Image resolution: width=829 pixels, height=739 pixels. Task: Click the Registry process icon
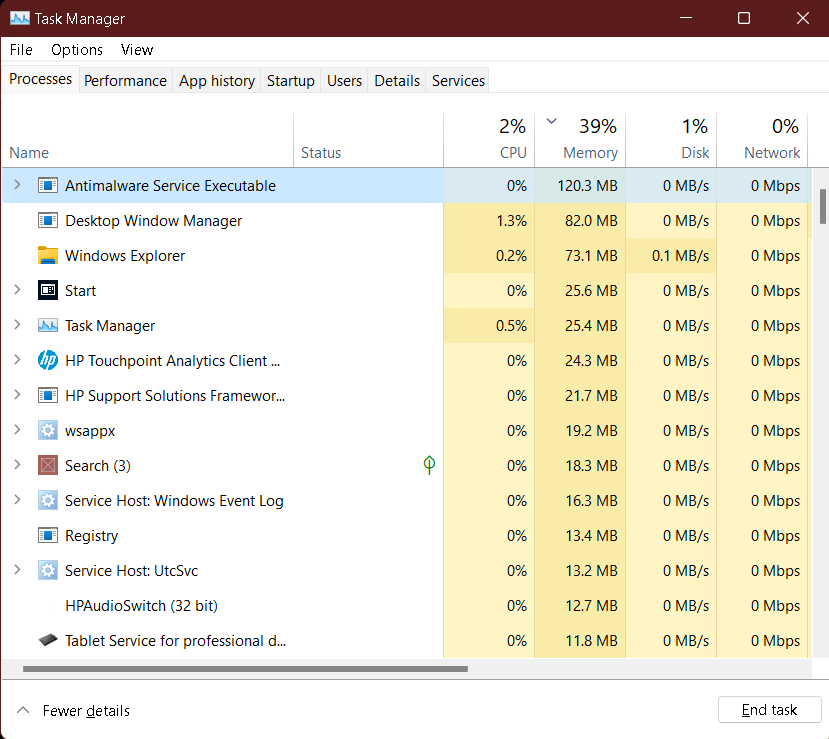click(48, 535)
